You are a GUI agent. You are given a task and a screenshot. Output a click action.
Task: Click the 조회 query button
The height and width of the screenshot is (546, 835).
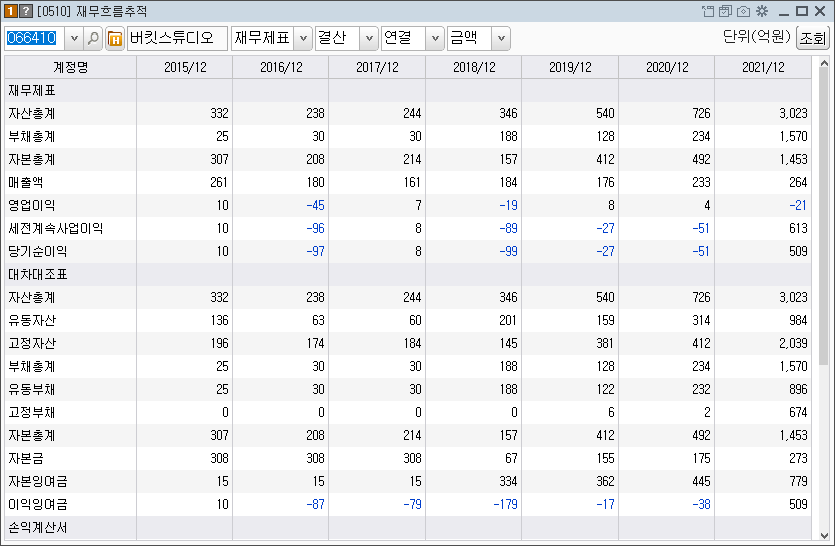(813, 38)
